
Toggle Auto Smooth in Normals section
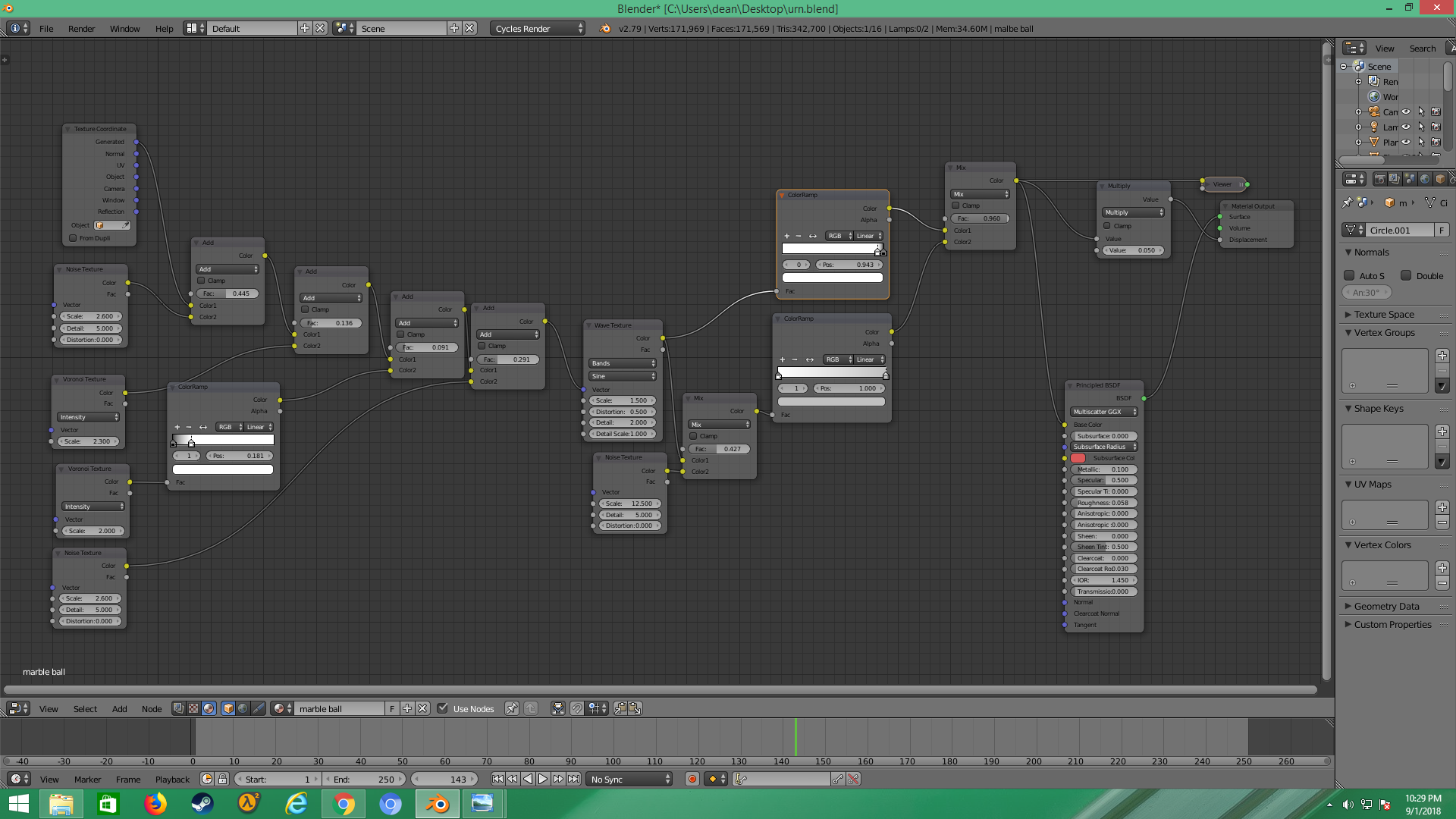[x=1350, y=275]
